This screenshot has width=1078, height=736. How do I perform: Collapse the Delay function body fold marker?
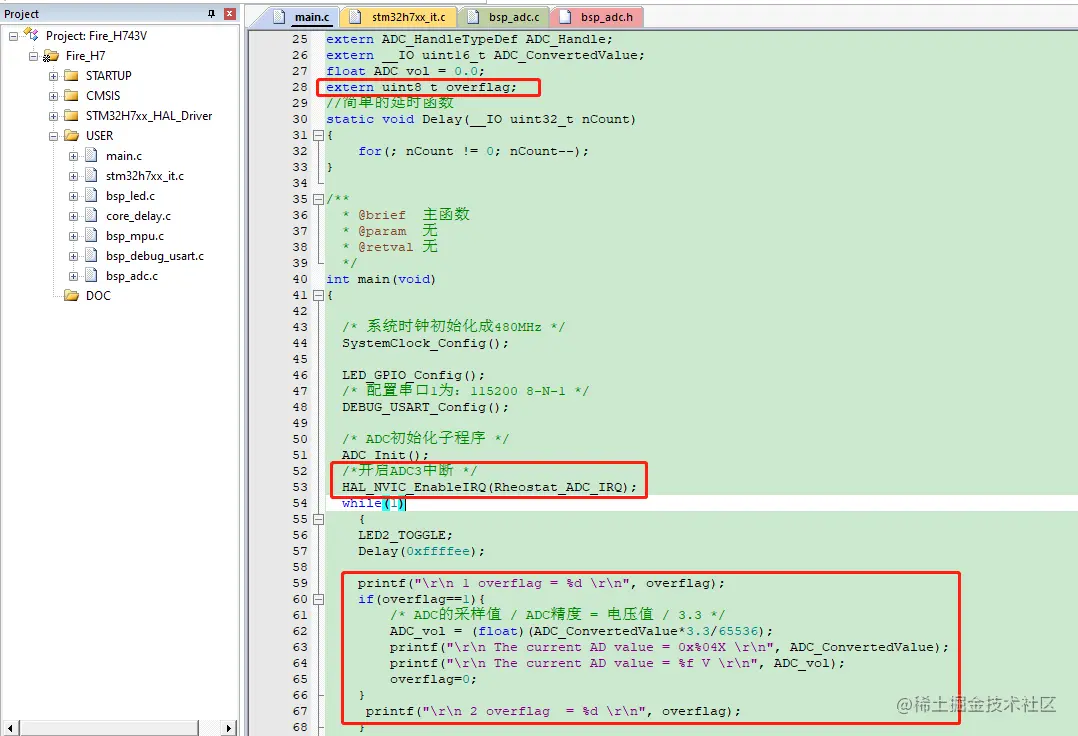tap(318, 135)
